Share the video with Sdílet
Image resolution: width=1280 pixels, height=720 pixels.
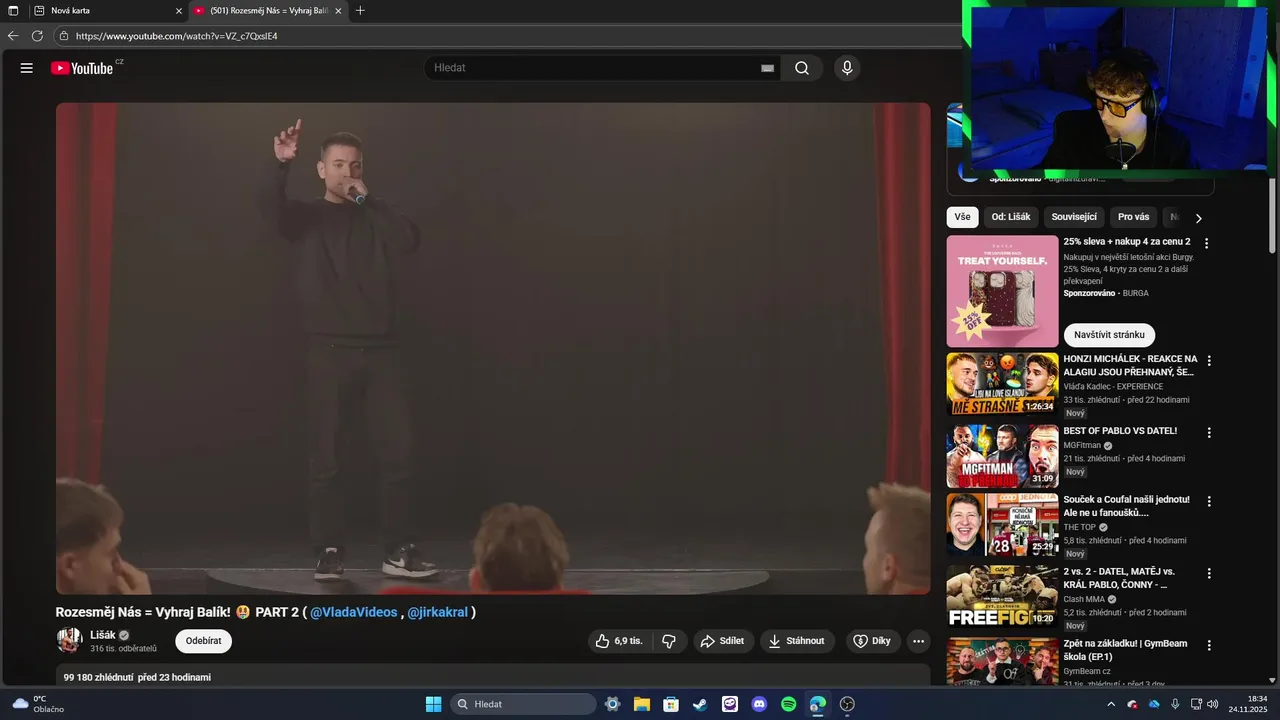(722, 641)
